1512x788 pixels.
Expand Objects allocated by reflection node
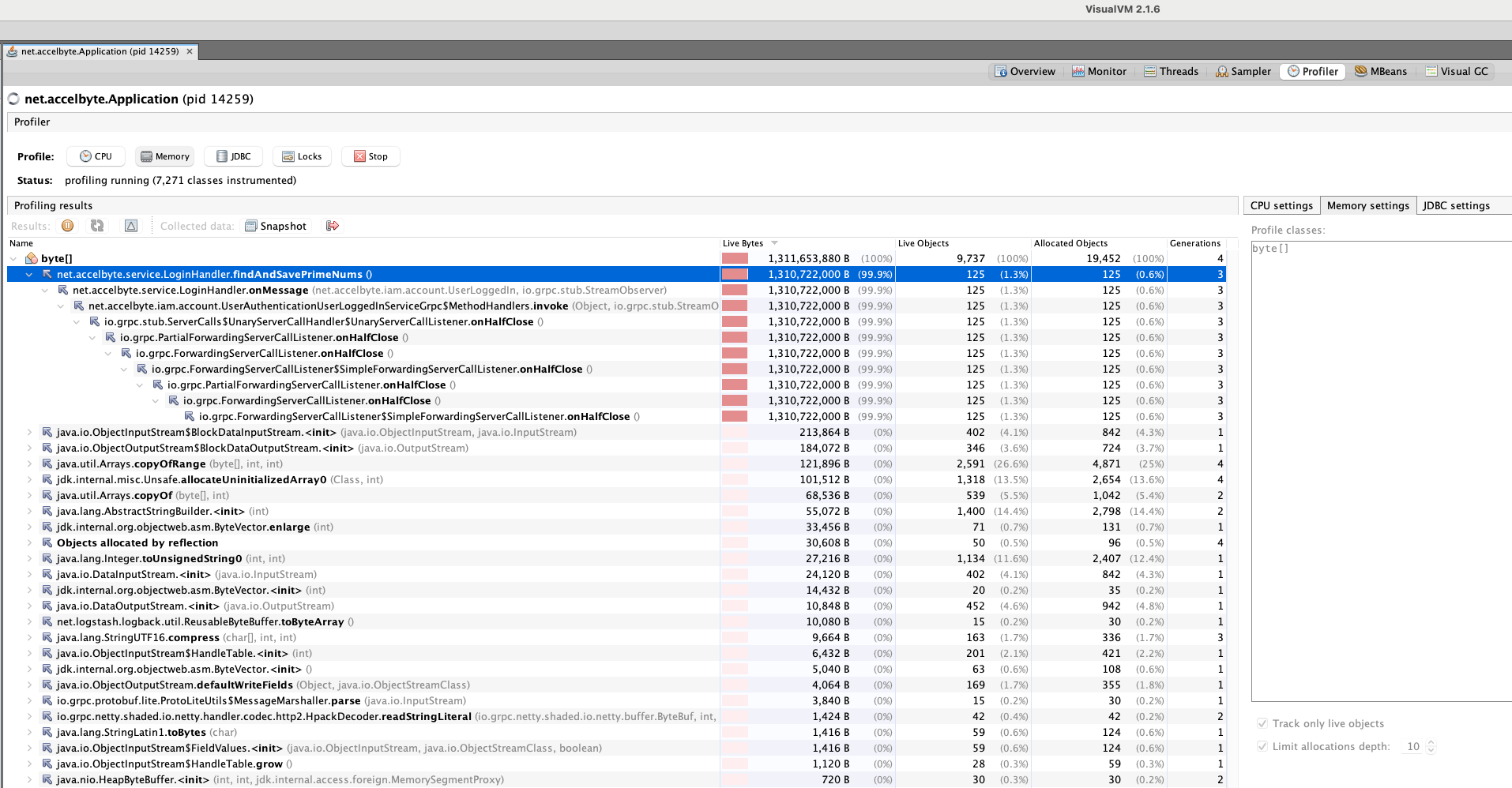click(29, 542)
